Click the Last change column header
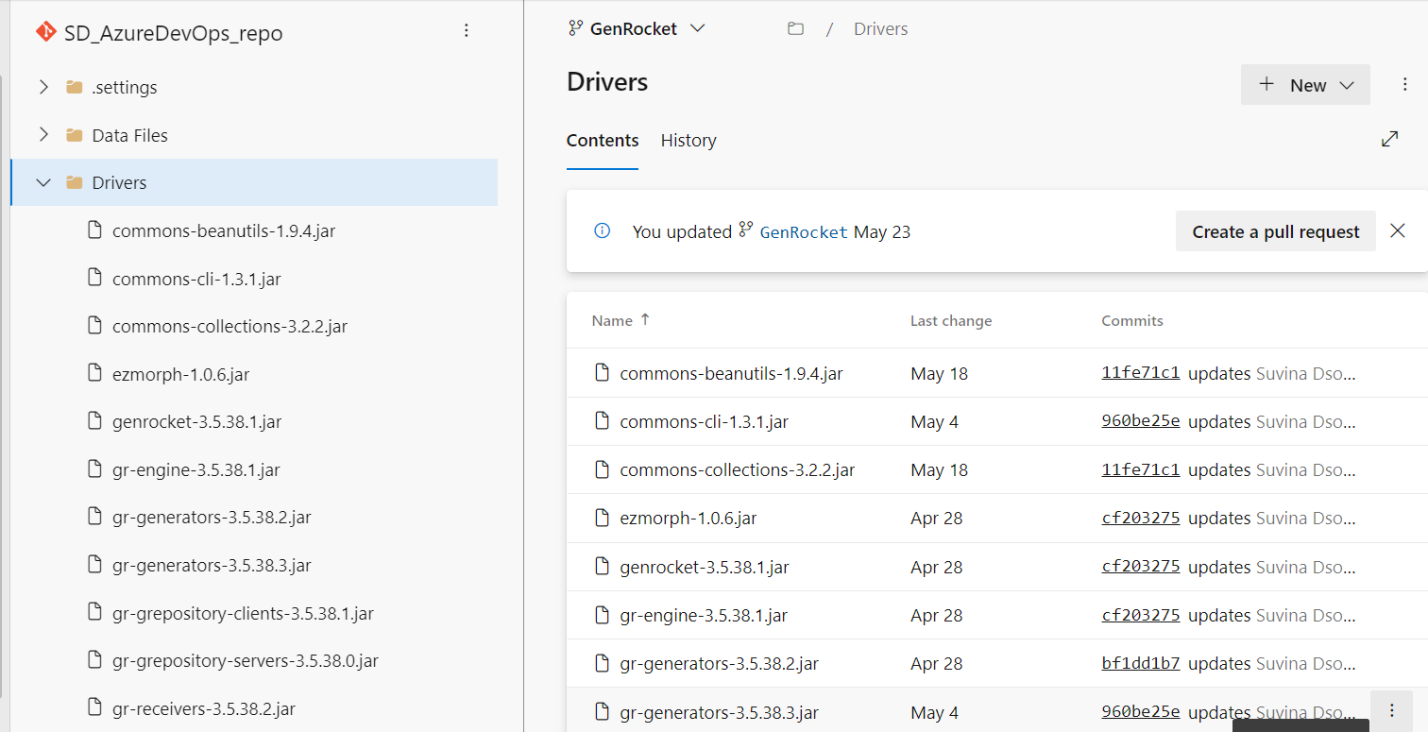Image resolution: width=1428 pixels, height=732 pixels. click(951, 321)
